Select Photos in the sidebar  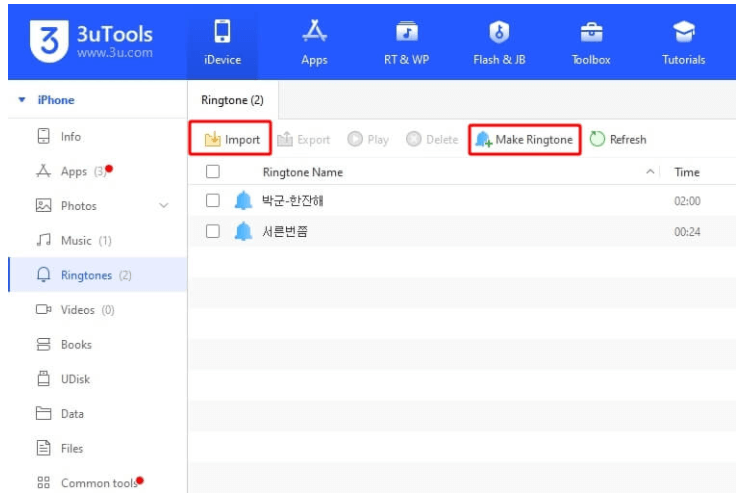point(97,206)
